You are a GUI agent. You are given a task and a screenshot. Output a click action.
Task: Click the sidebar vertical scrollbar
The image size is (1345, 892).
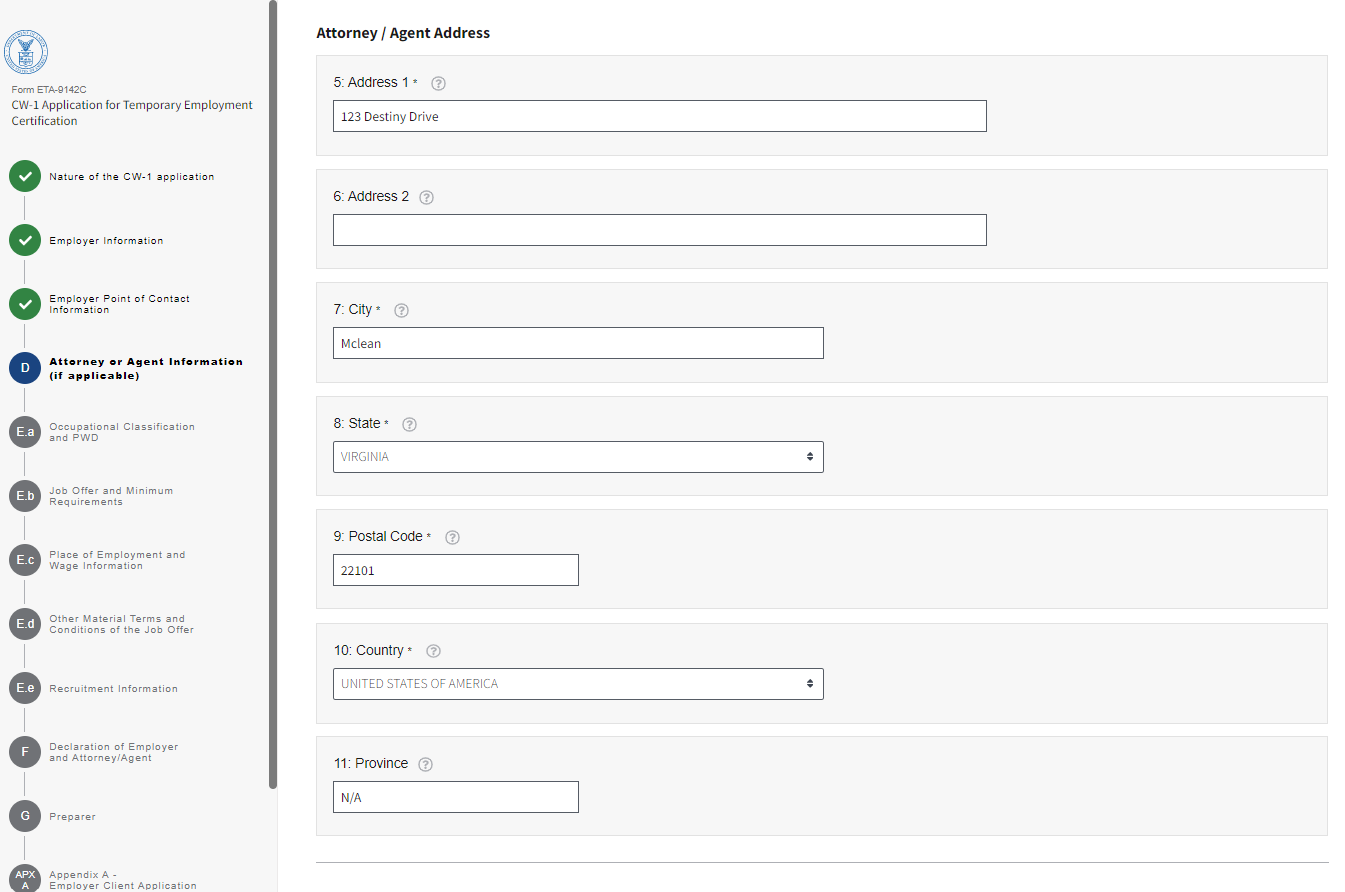point(273,400)
